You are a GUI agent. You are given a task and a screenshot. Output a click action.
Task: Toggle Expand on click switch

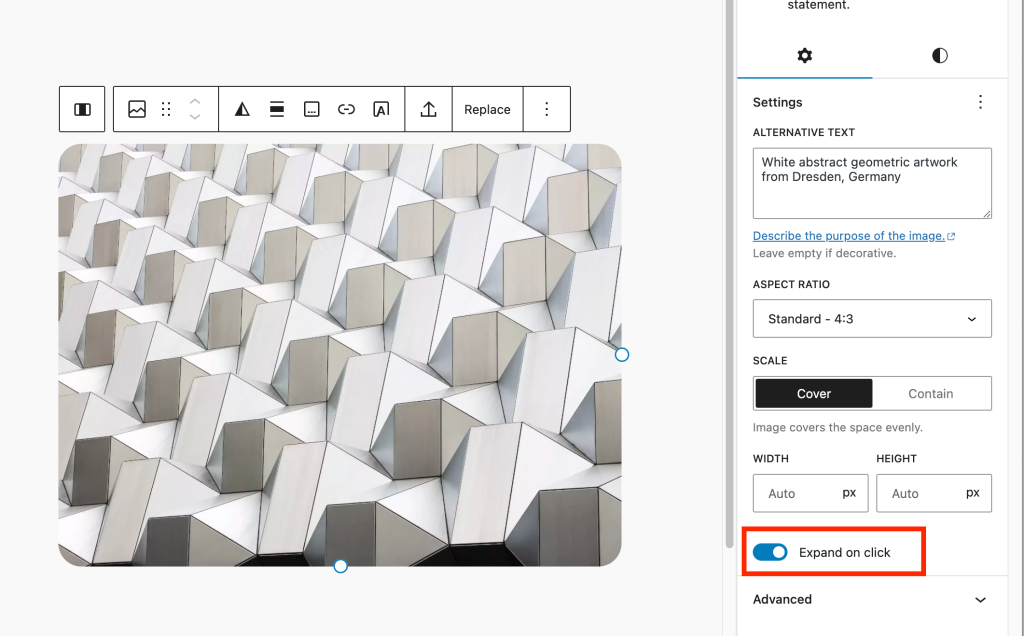point(770,552)
